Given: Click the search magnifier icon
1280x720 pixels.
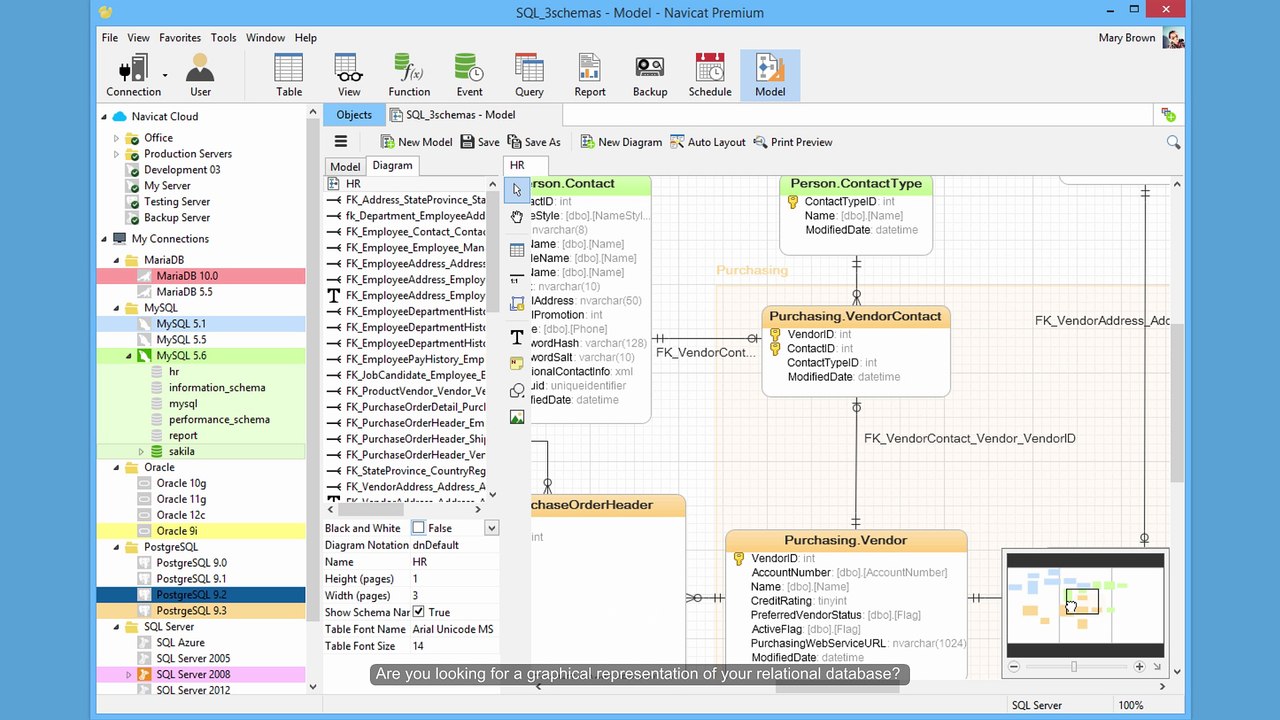Looking at the screenshot, I should (1173, 143).
